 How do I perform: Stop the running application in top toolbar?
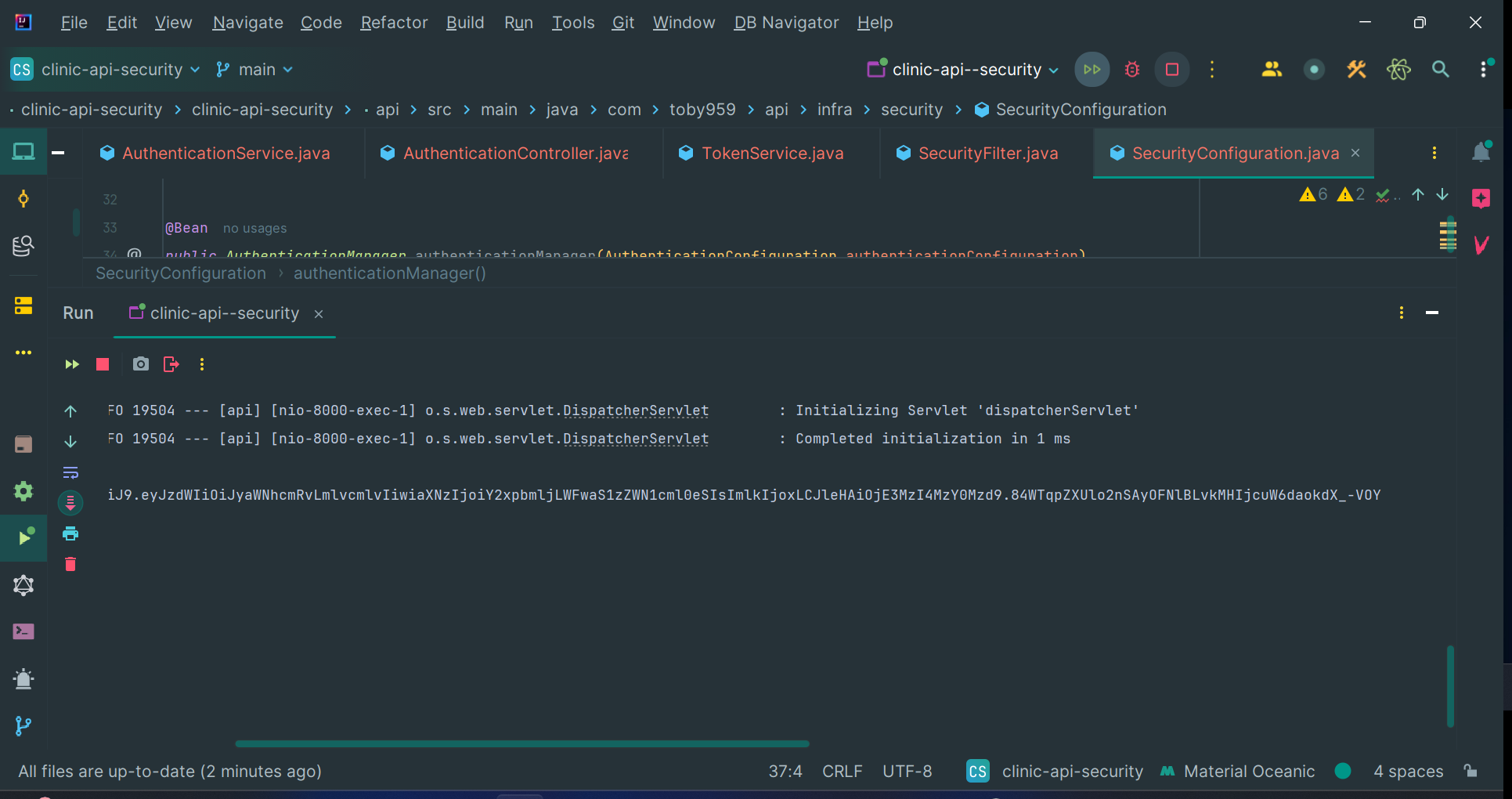(x=1172, y=70)
